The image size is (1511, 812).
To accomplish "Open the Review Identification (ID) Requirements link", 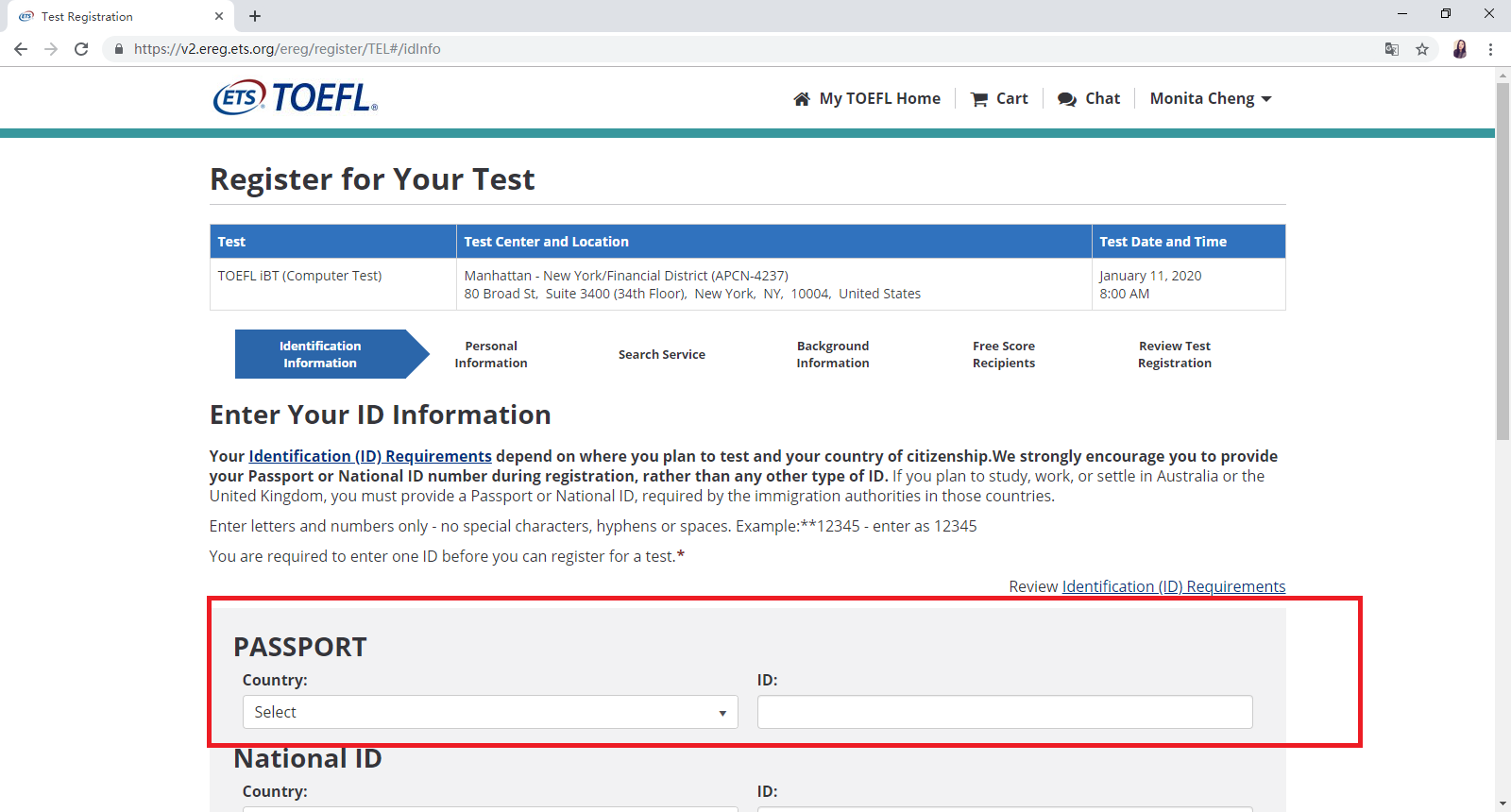I will (x=1174, y=586).
